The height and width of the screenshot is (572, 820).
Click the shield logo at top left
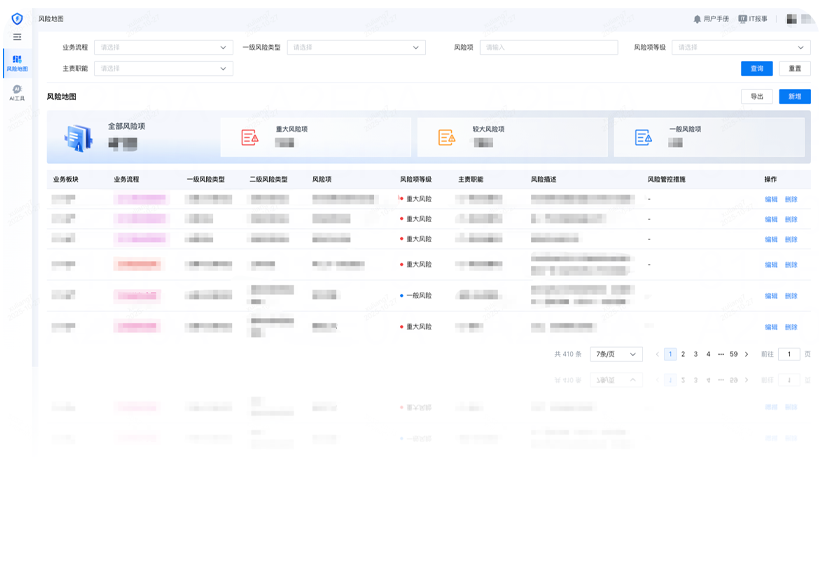[17, 18]
